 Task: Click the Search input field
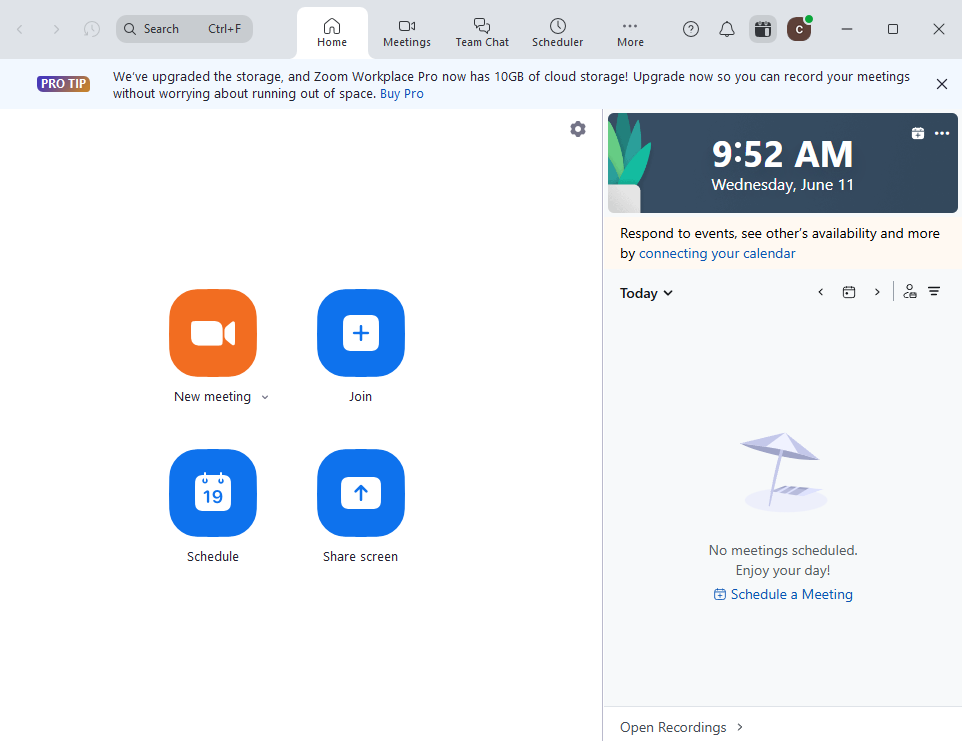point(185,29)
